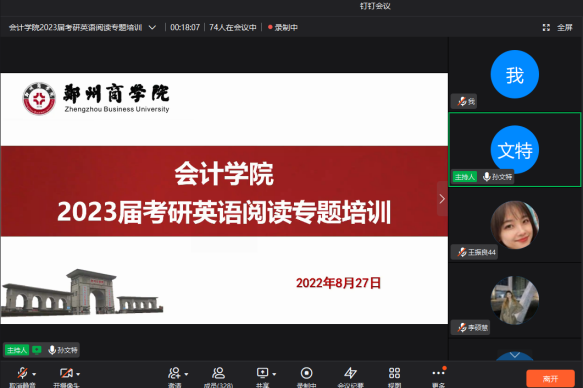Select the 王振良44 participant avatar
This screenshot has width=583, height=388.
(x=515, y=225)
